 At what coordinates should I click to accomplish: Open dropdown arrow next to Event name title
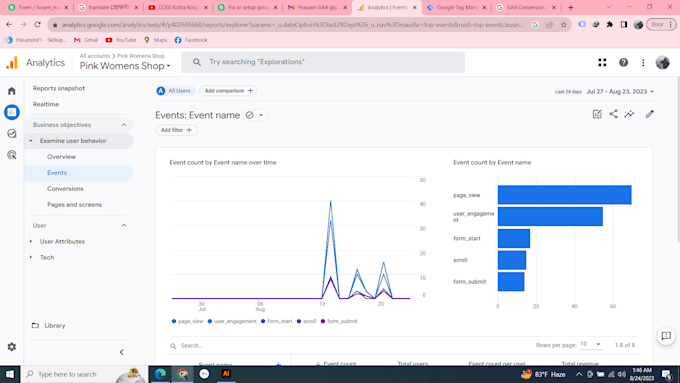click(x=261, y=115)
